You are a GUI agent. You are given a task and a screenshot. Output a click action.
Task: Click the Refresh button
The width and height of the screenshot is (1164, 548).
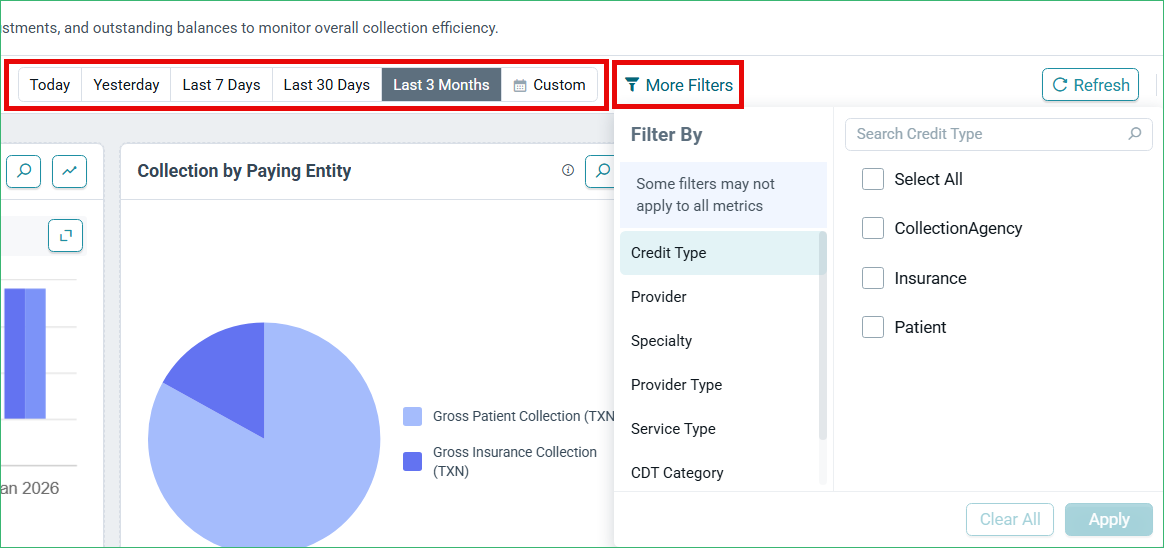1091,85
